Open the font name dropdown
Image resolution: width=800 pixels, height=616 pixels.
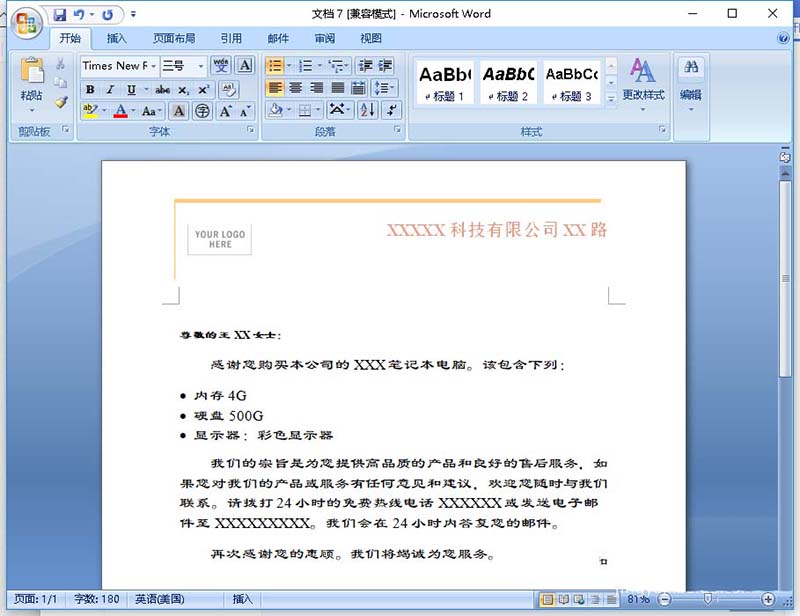pyautogui.click(x=154, y=66)
